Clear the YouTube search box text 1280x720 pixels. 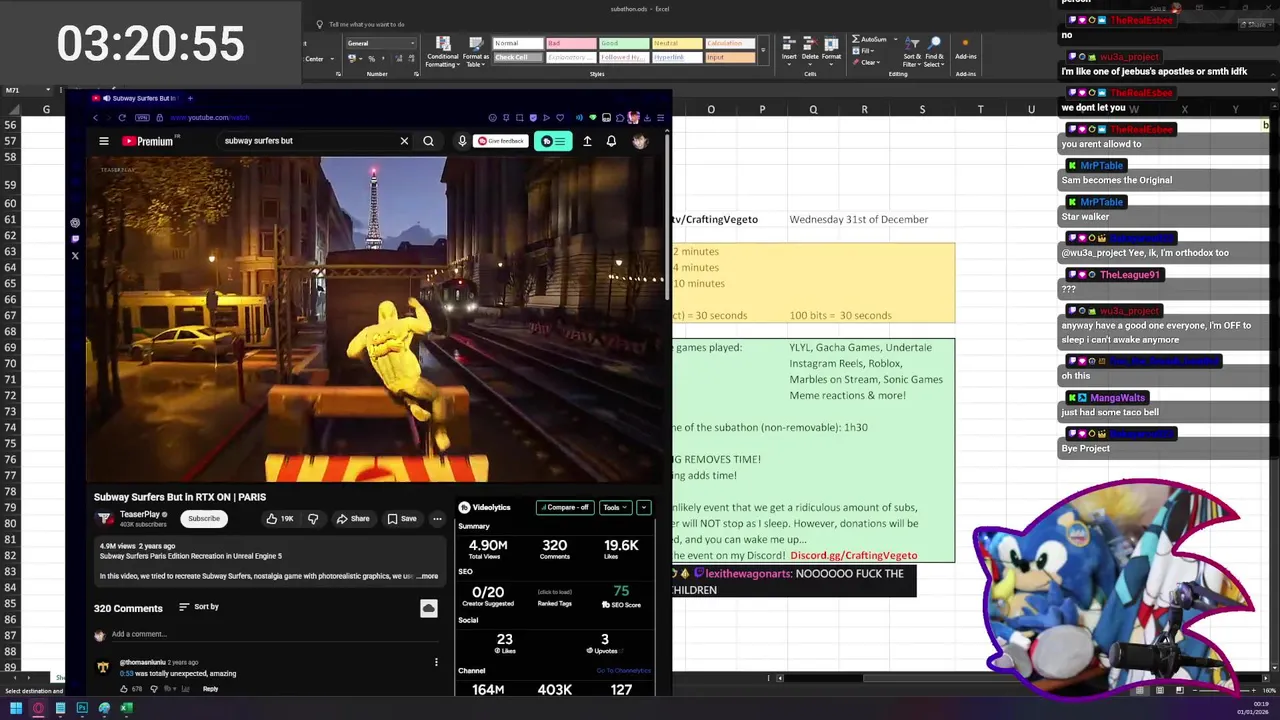404,141
